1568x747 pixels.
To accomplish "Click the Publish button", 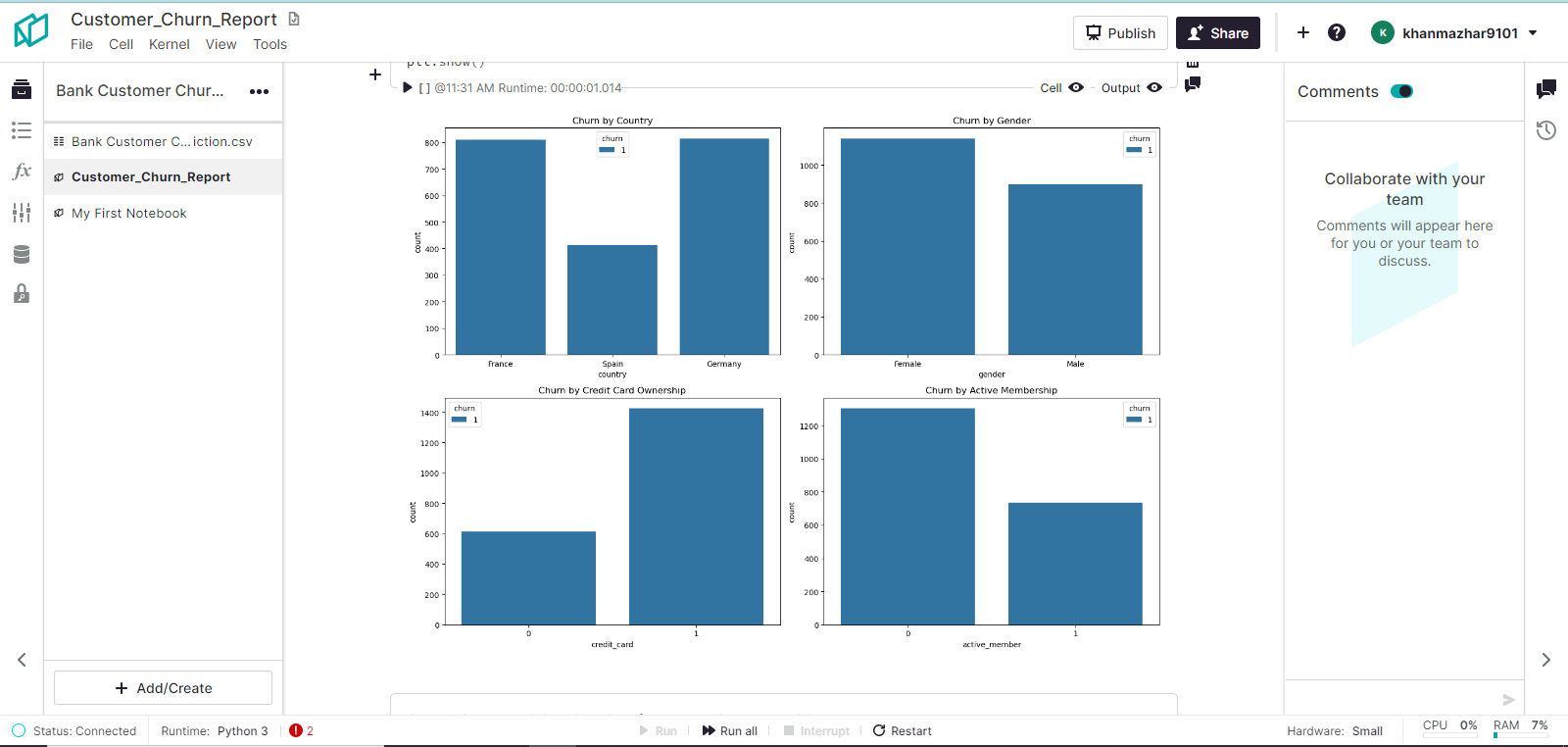I will coord(1120,32).
